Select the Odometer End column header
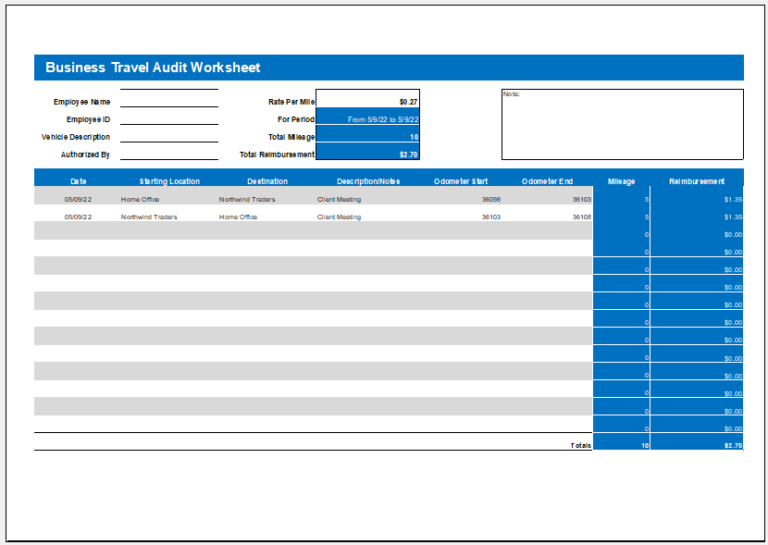 (547, 181)
